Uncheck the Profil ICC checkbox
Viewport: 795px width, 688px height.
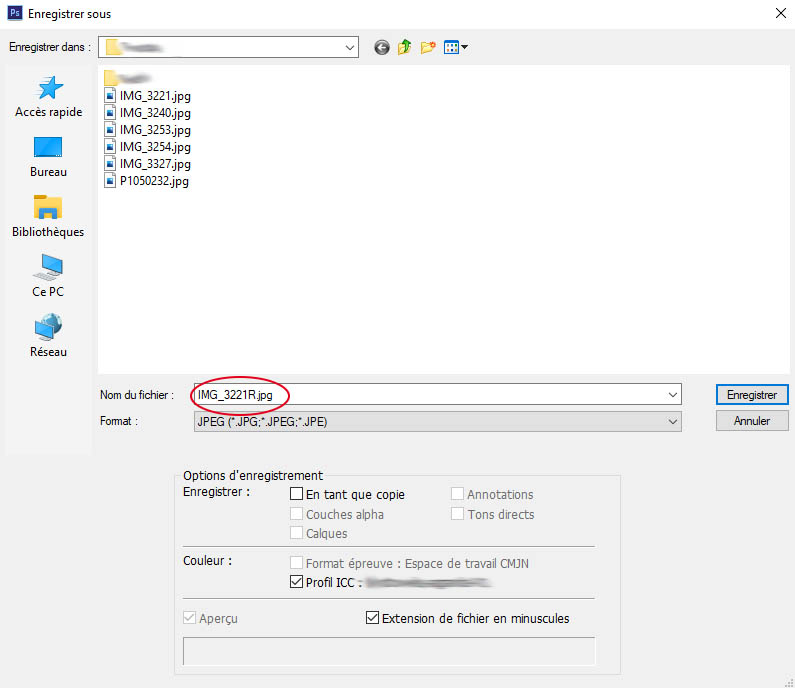pos(296,583)
